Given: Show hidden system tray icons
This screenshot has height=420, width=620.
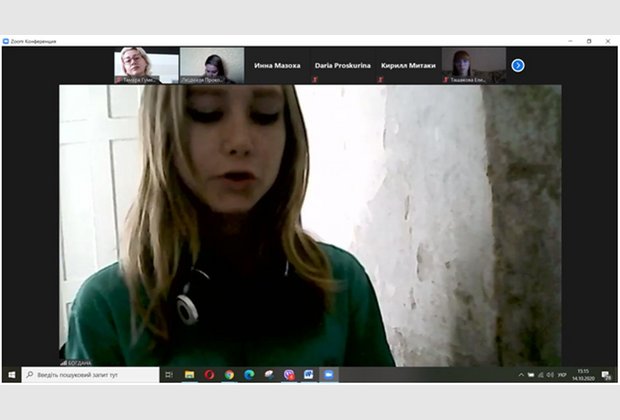Looking at the screenshot, I should tap(521, 375).
